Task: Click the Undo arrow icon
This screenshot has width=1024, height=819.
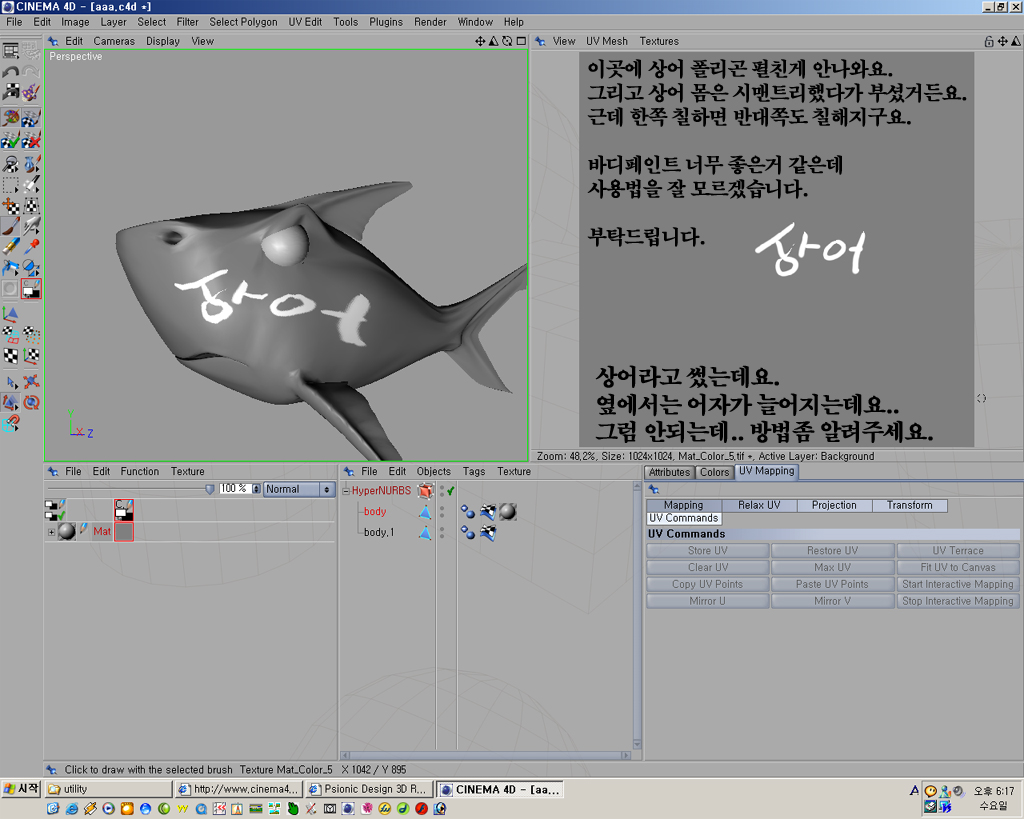Action: [x=10, y=72]
